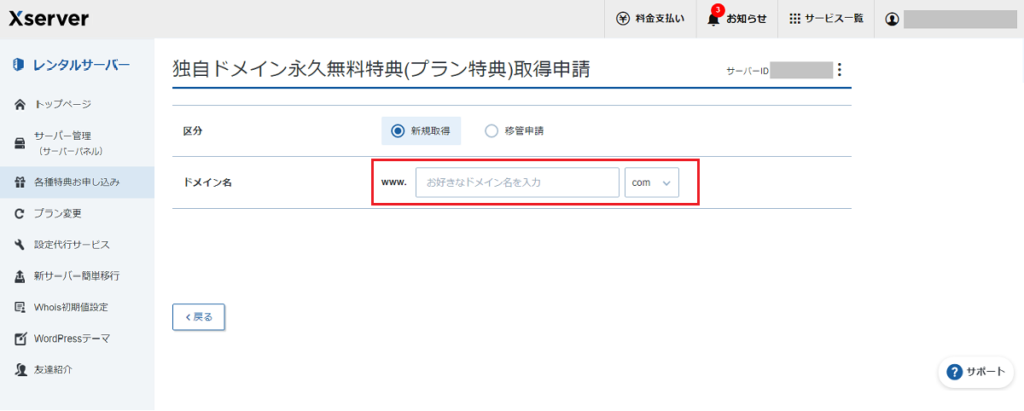Click the 戻る back button
The width and height of the screenshot is (1024, 411).
click(199, 317)
